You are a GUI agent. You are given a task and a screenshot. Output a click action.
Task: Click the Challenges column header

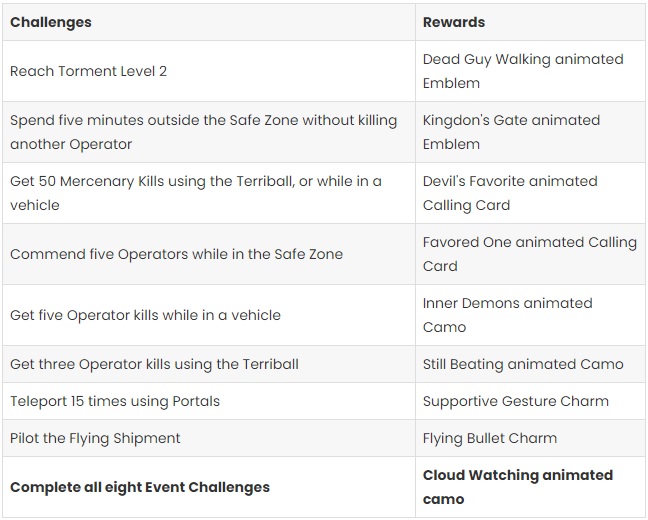click(x=50, y=22)
